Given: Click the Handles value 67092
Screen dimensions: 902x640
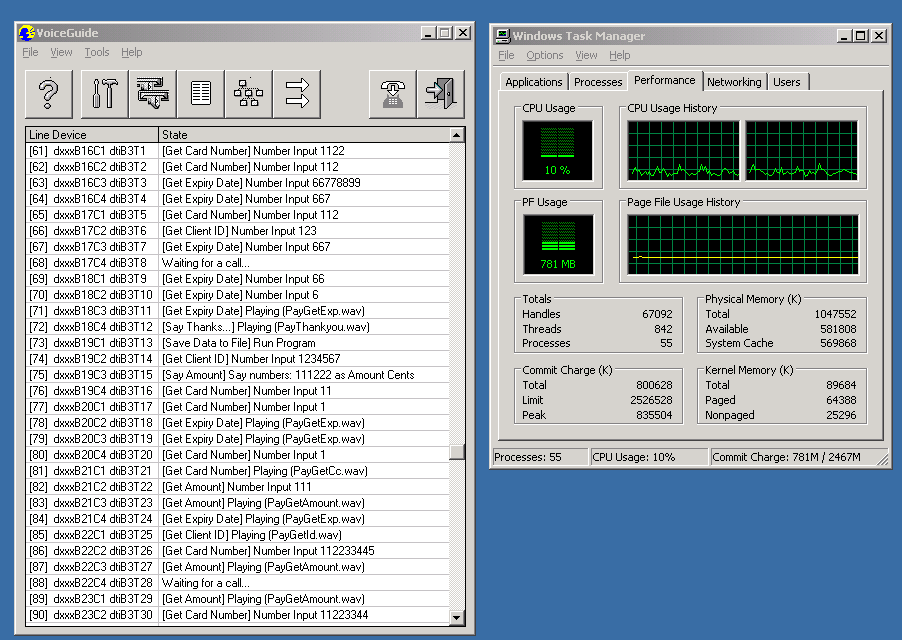Looking at the screenshot, I should (657, 314).
